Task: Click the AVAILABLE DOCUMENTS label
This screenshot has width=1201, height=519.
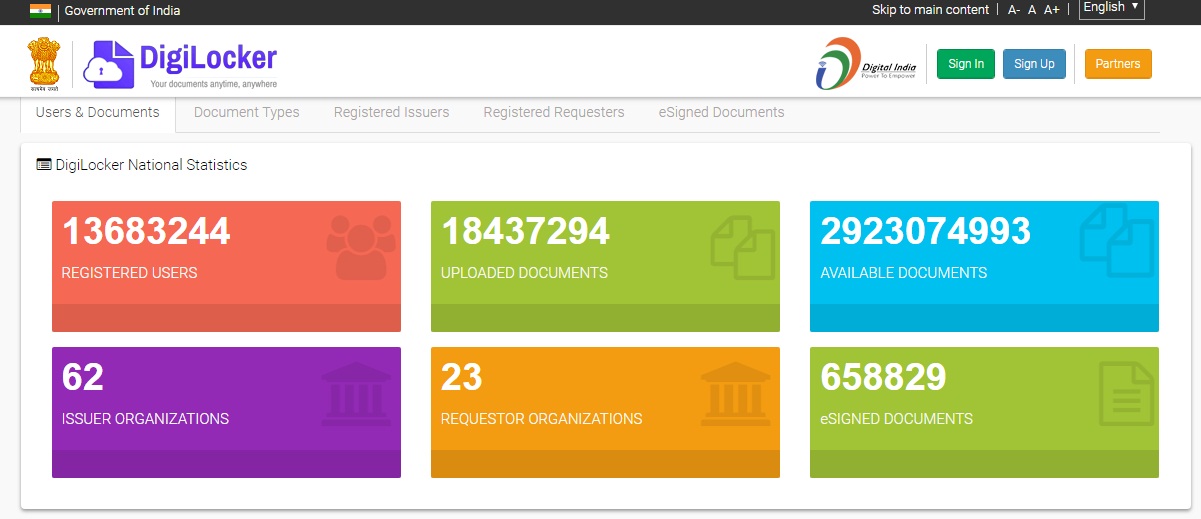Action: [x=904, y=272]
